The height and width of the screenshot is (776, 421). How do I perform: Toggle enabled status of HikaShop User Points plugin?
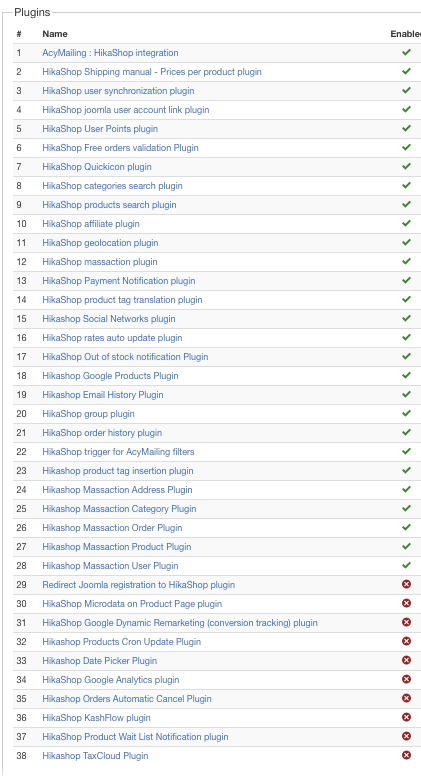pos(406,129)
